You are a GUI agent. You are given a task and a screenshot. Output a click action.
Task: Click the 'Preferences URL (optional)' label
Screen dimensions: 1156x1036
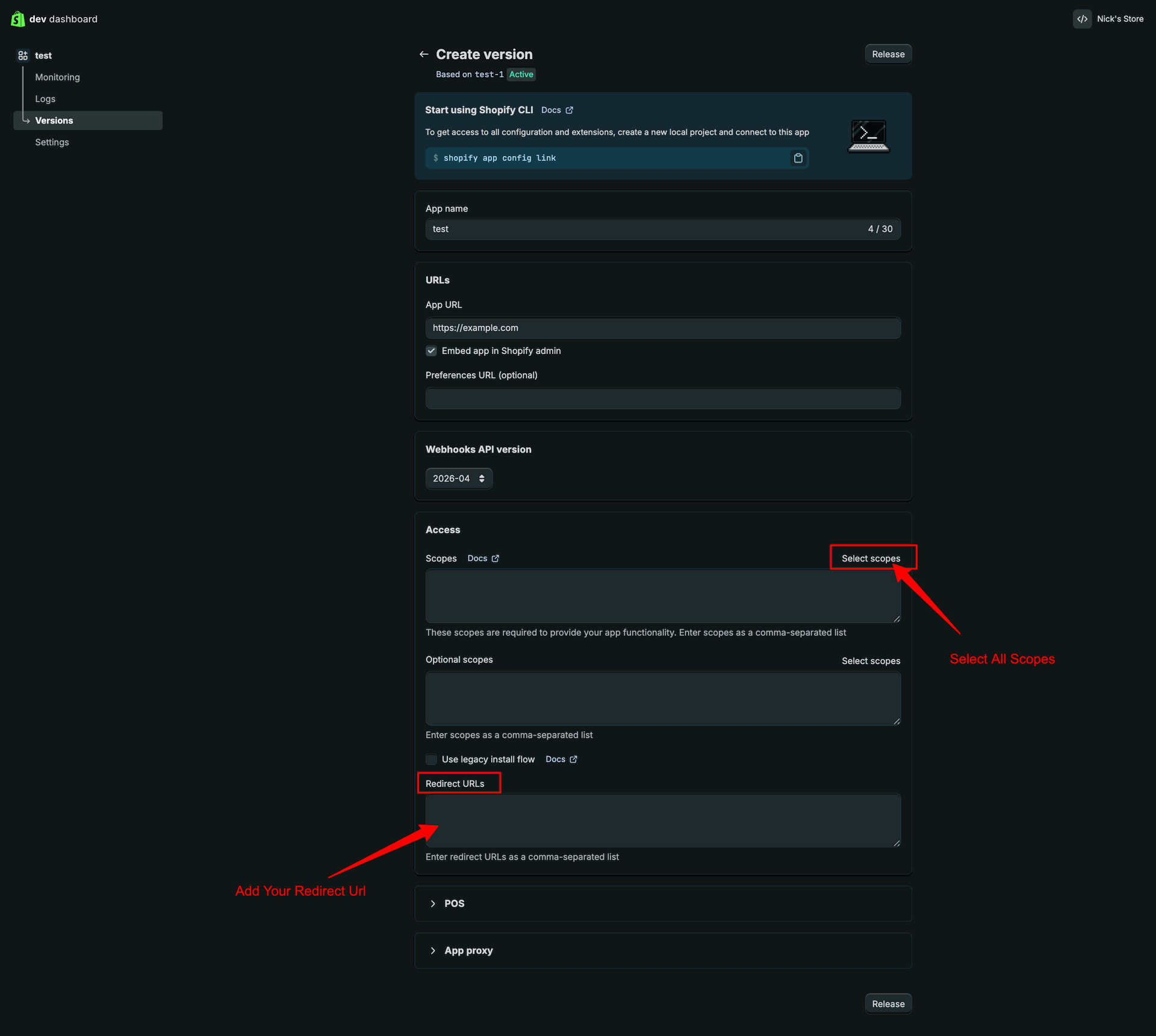coord(482,375)
